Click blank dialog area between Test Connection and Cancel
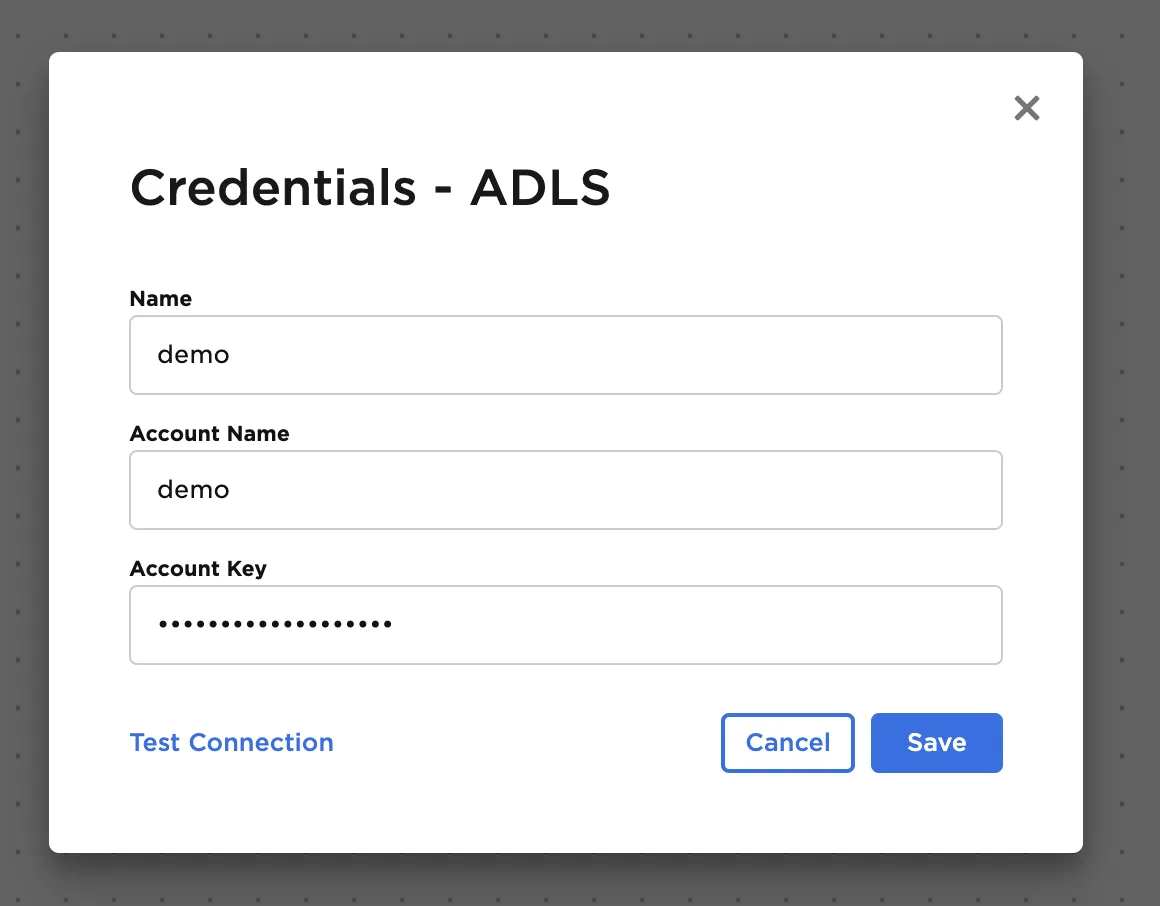 525,743
